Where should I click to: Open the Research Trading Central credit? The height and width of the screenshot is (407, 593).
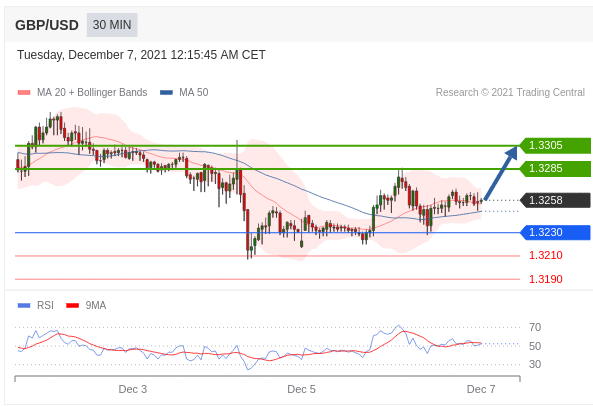pyautogui.click(x=510, y=93)
